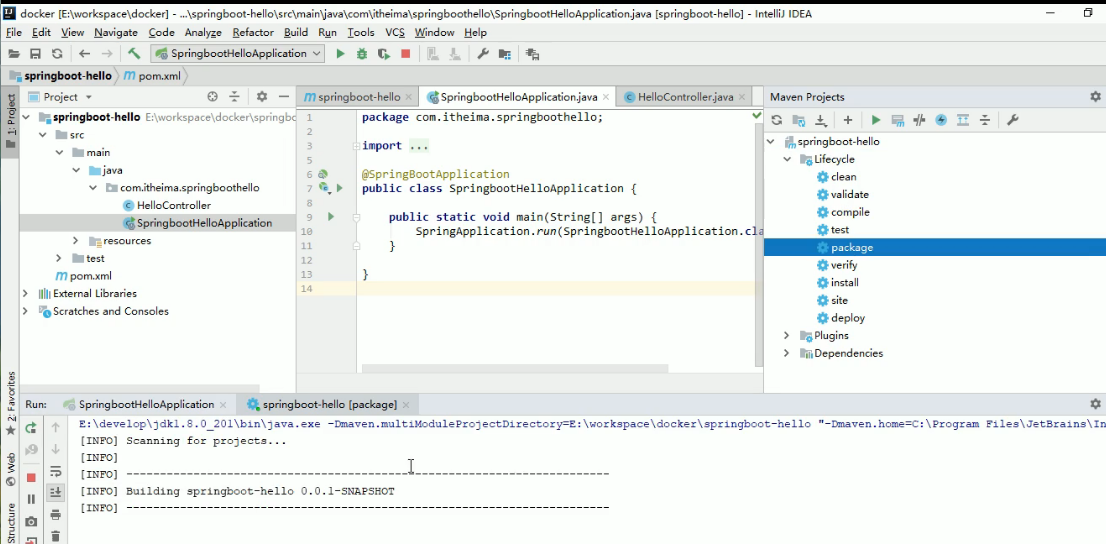
Task: Click Run Maven Build green play icon
Action: click(x=876, y=120)
